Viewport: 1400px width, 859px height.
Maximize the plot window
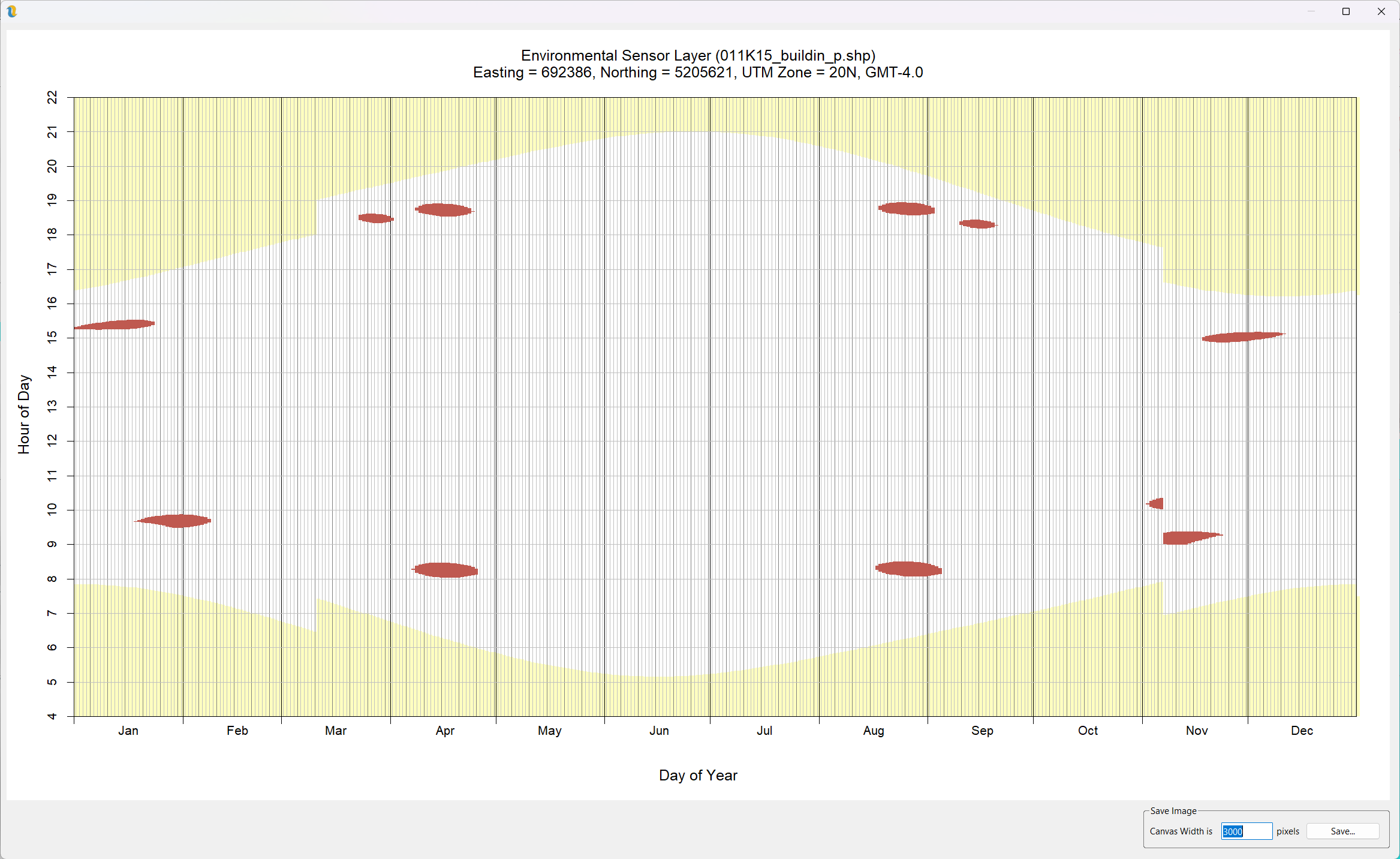(x=1345, y=11)
